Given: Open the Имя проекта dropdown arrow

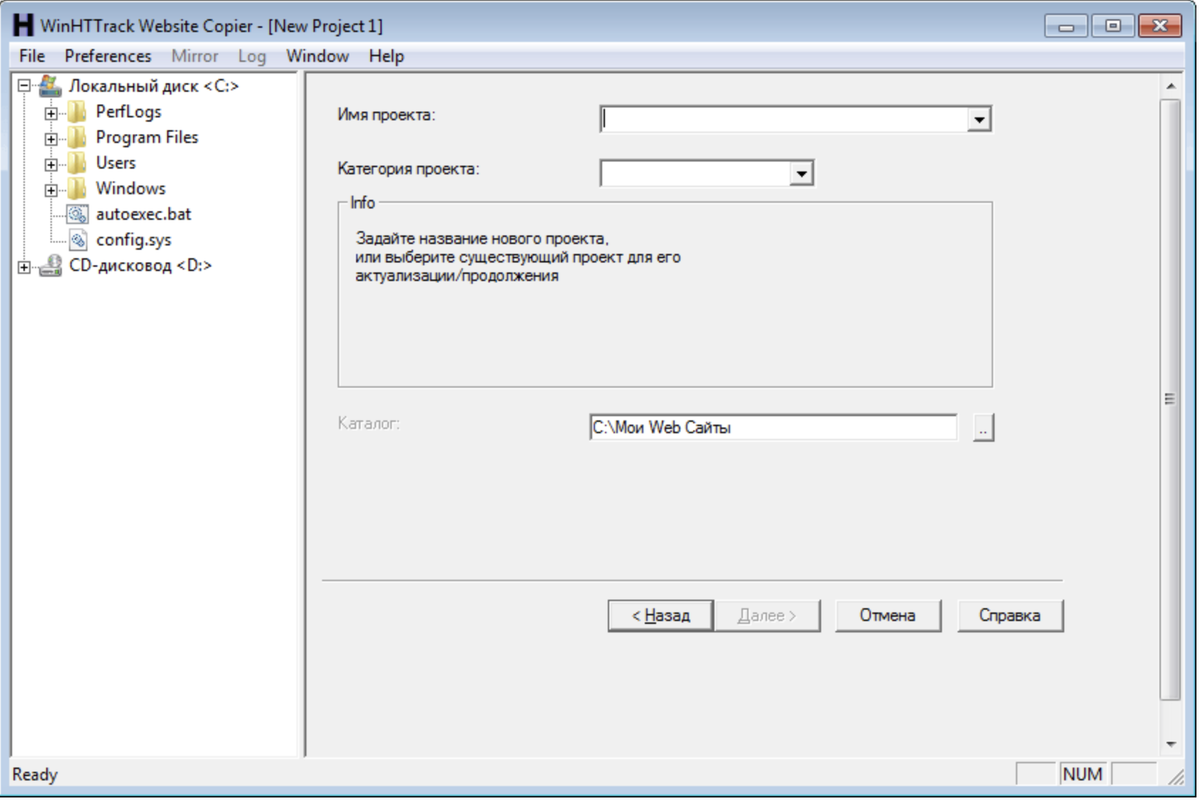Looking at the screenshot, I should coord(979,120).
